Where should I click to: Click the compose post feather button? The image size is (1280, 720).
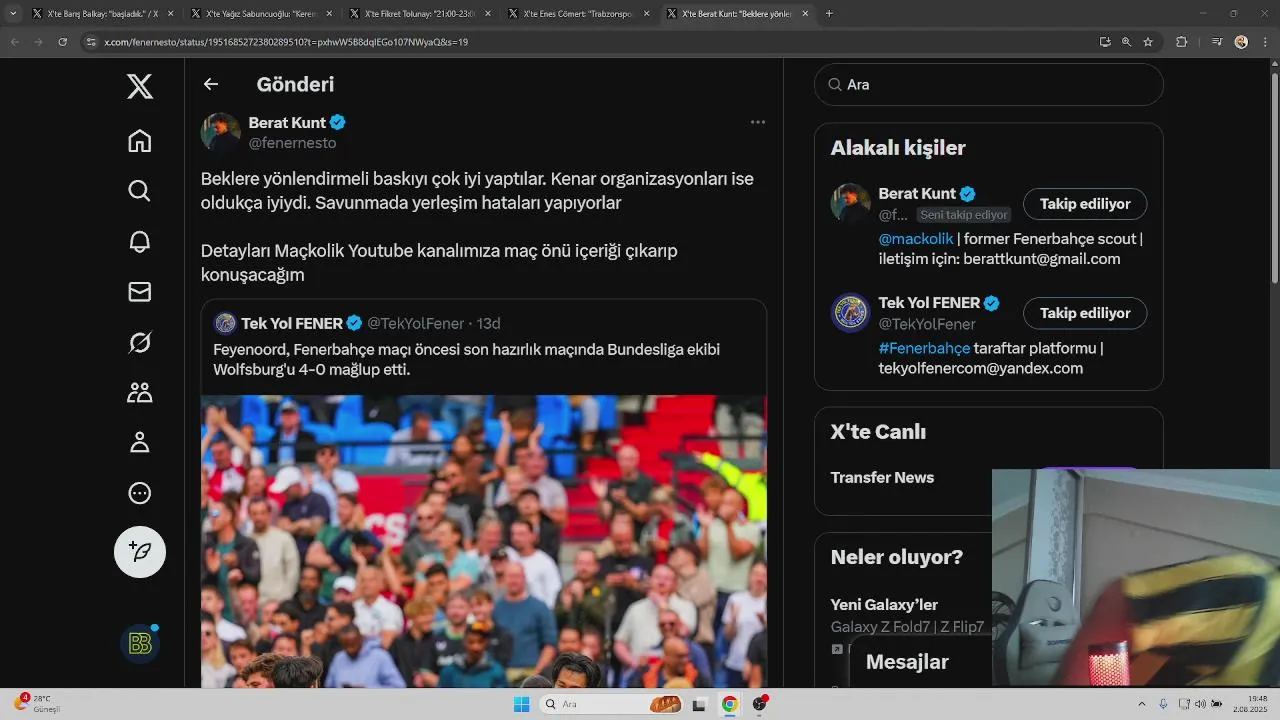[140, 552]
